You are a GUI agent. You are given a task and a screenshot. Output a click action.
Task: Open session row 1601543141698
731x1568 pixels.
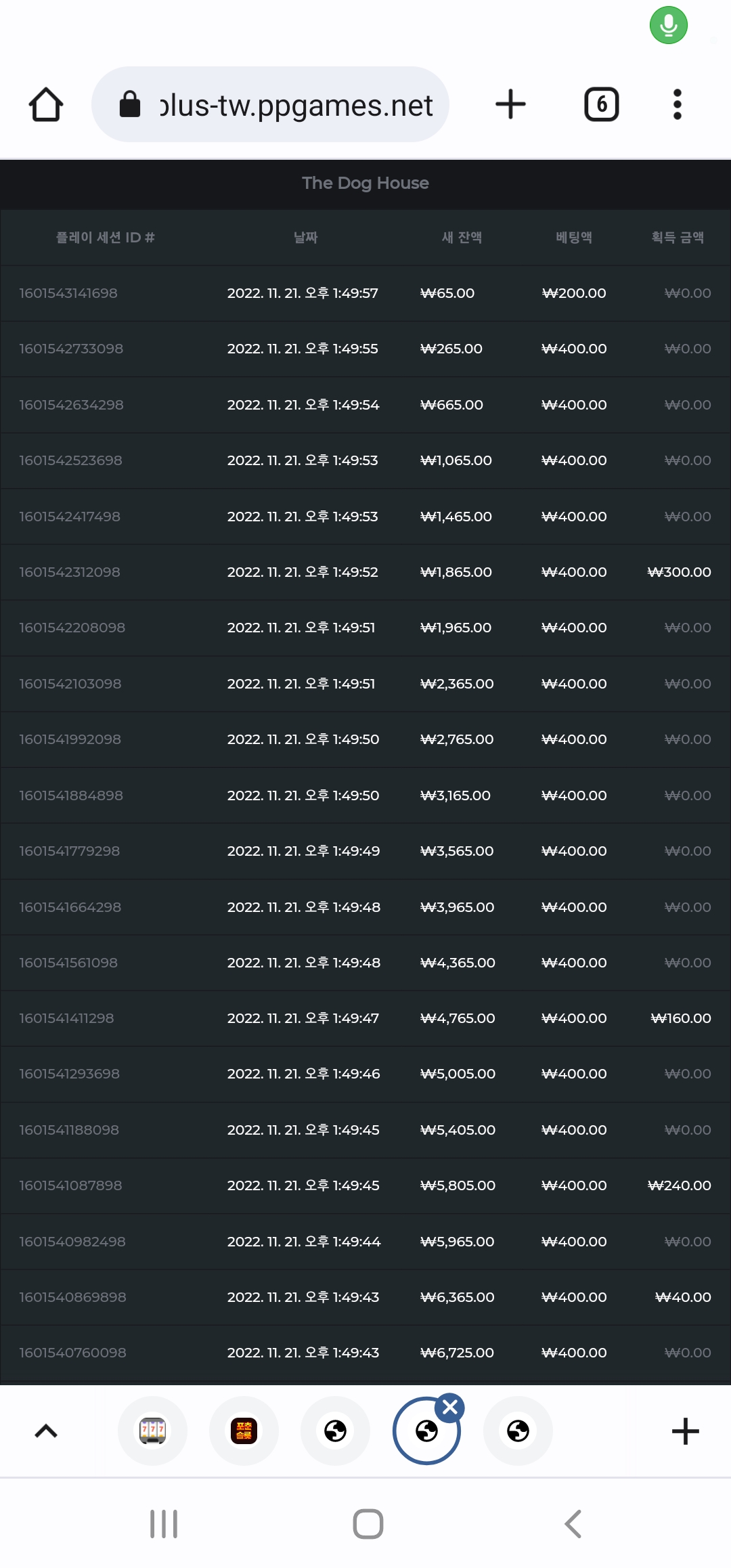(365, 293)
